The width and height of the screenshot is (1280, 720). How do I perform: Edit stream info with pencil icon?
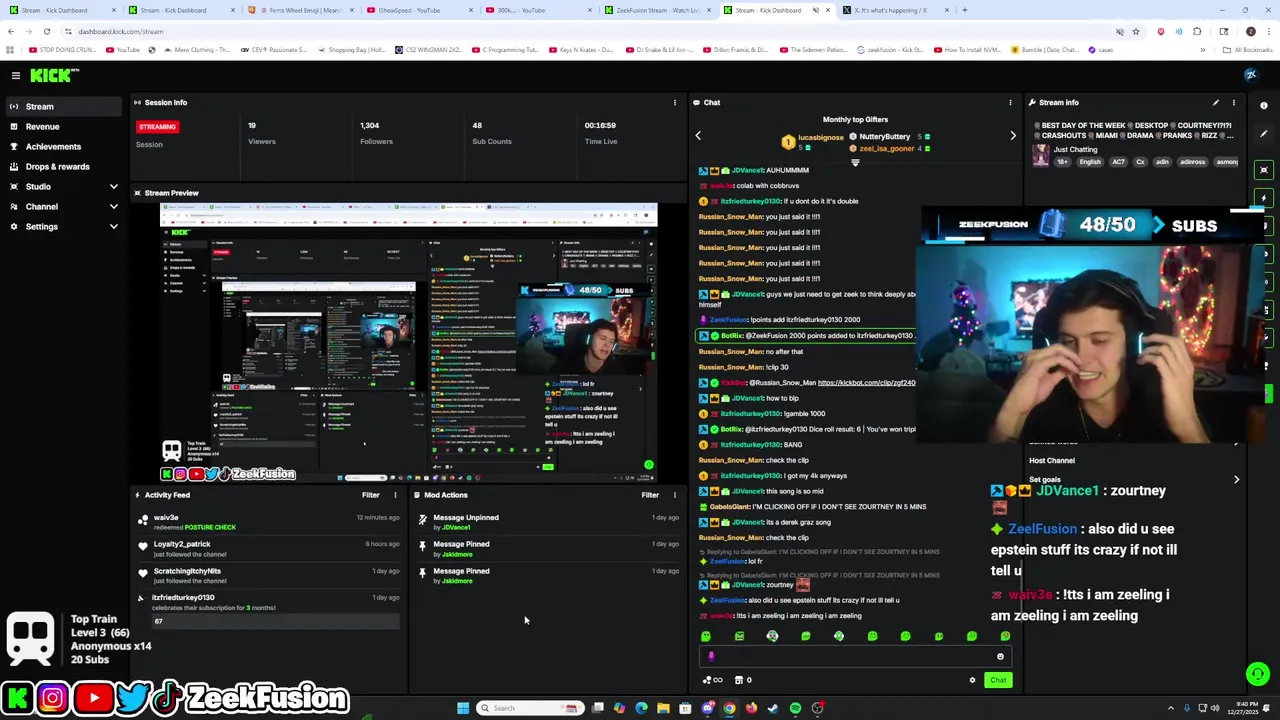click(1216, 102)
